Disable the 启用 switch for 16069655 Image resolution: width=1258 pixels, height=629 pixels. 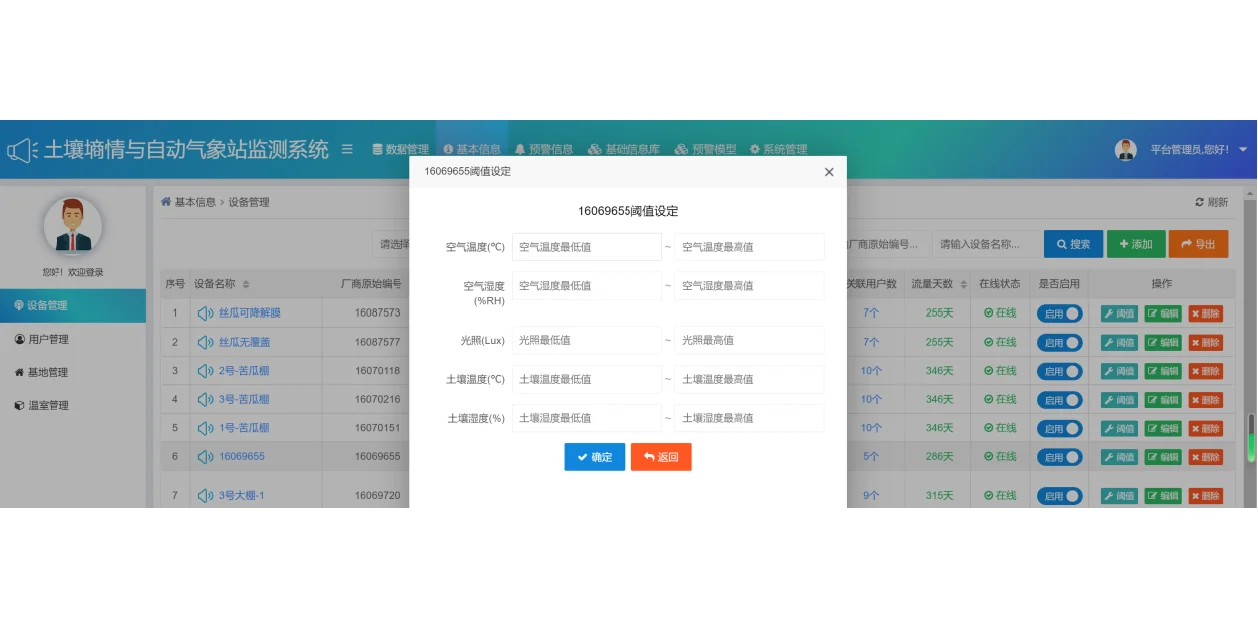[x=1060, y=456]
